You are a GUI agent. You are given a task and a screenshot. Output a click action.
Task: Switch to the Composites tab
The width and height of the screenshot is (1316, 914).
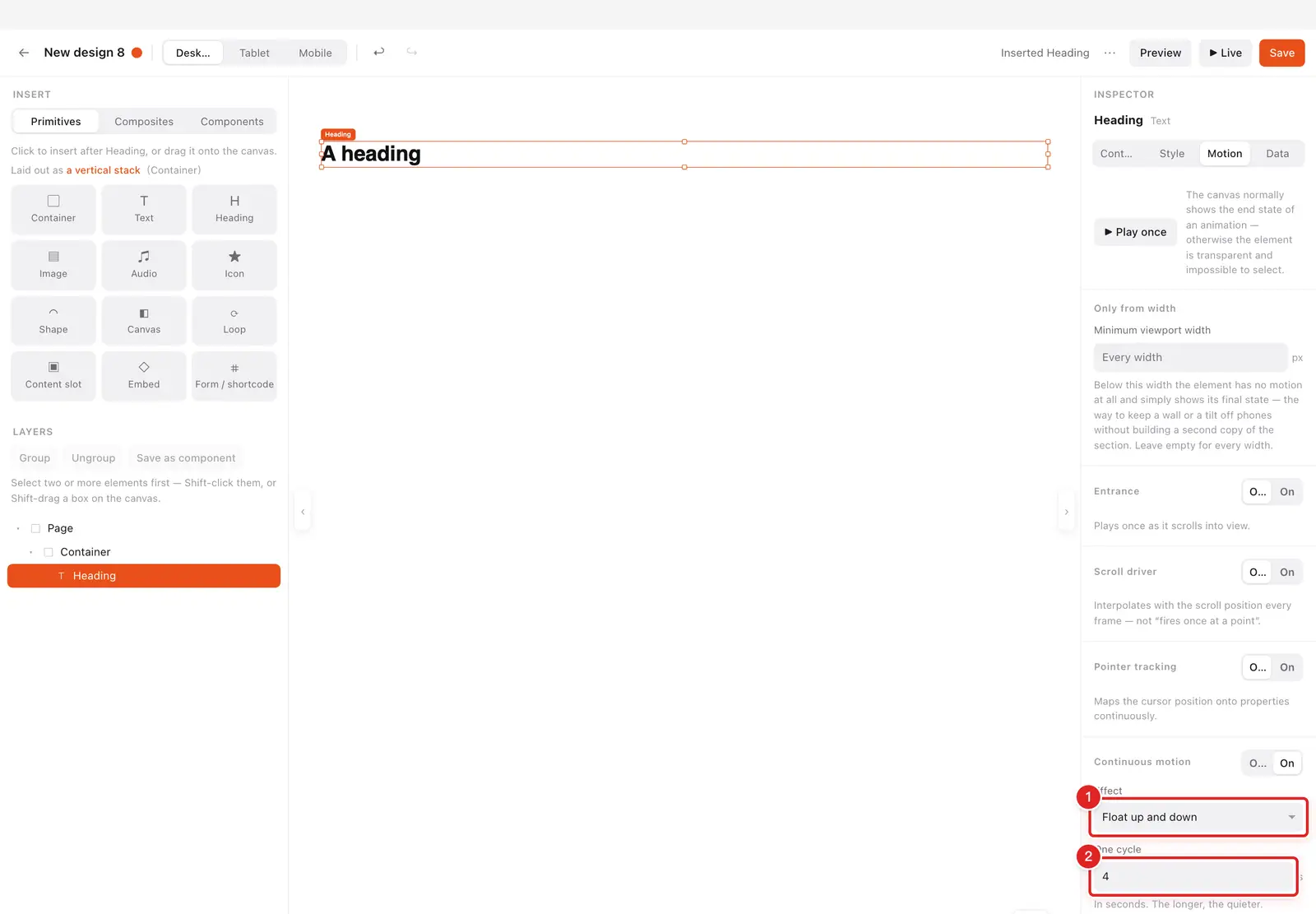click(144, 122)
